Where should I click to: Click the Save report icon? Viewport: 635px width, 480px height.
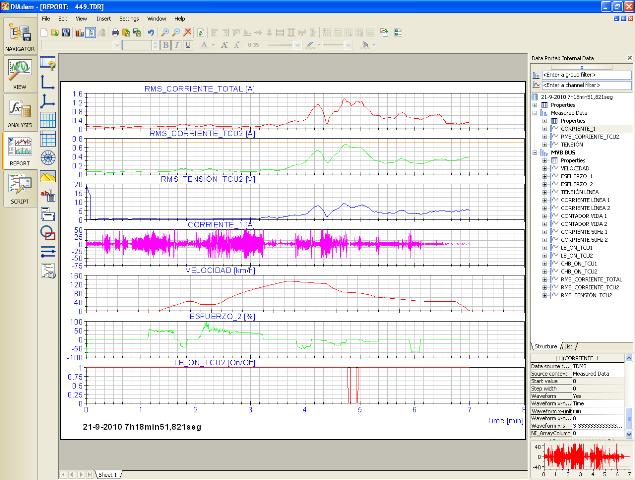(66, 33)
